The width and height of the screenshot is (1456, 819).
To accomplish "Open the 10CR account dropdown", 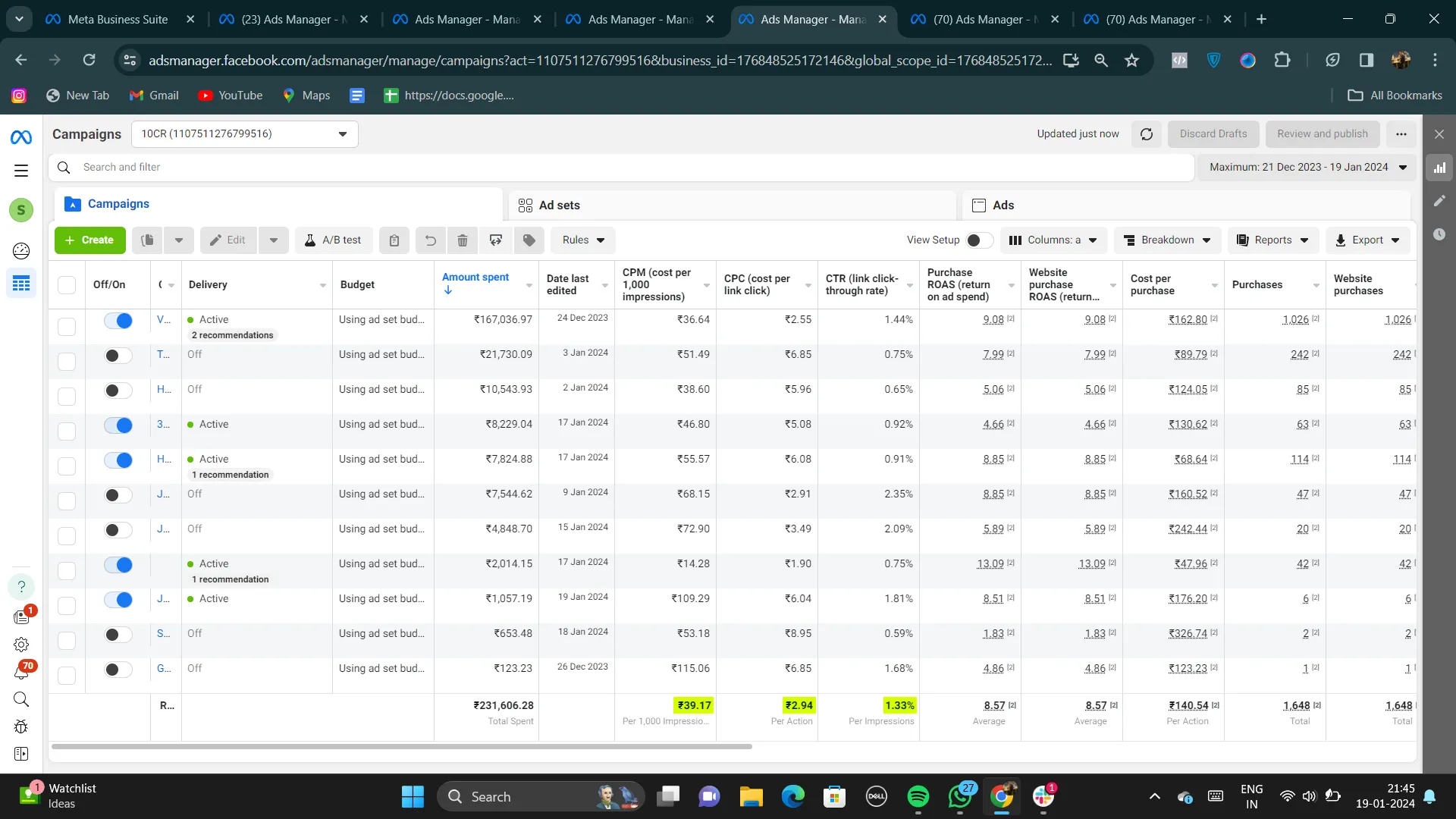I will click(244, 134).
